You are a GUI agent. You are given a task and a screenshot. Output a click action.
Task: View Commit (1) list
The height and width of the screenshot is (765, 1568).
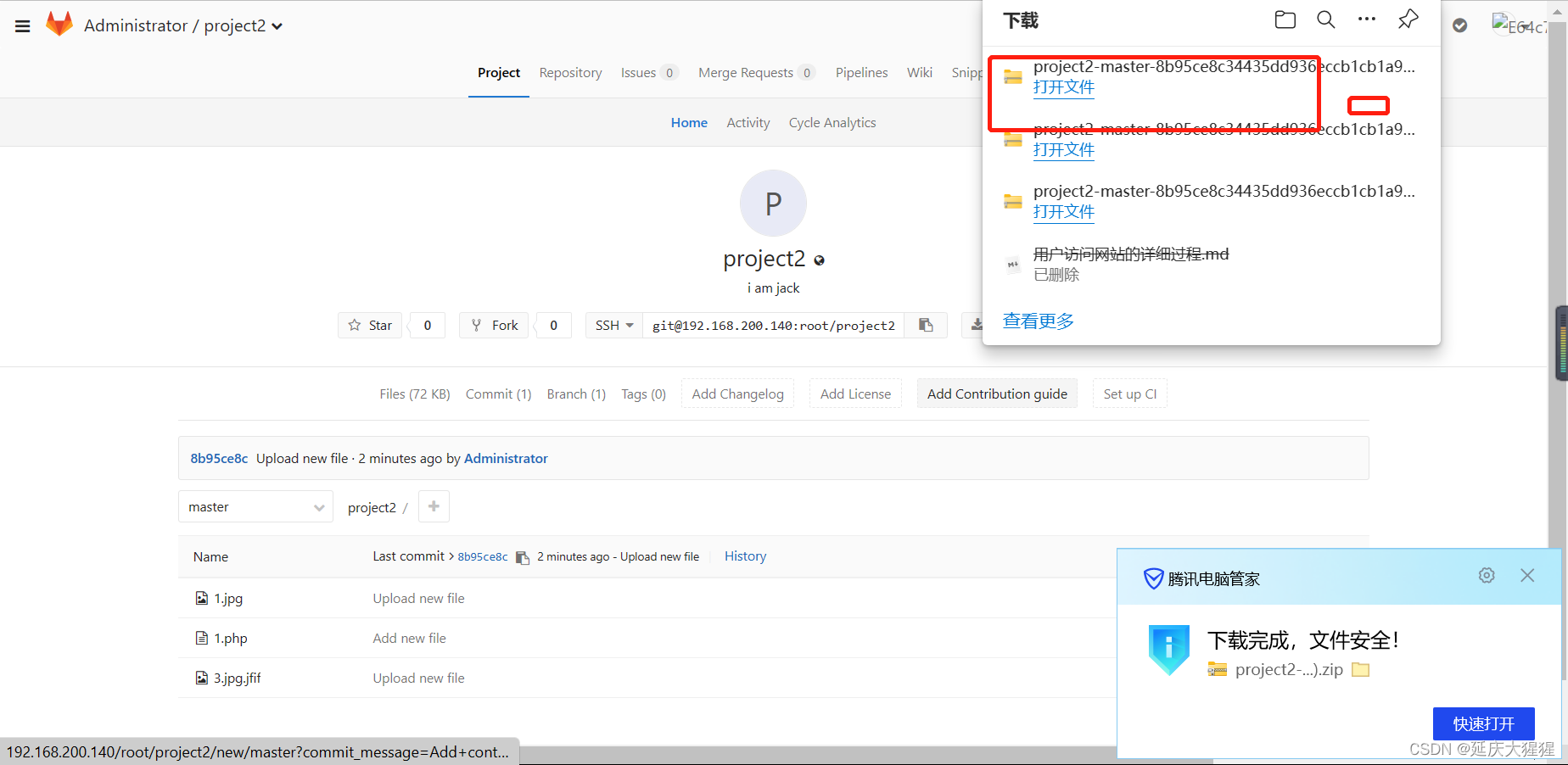[499, 394]
